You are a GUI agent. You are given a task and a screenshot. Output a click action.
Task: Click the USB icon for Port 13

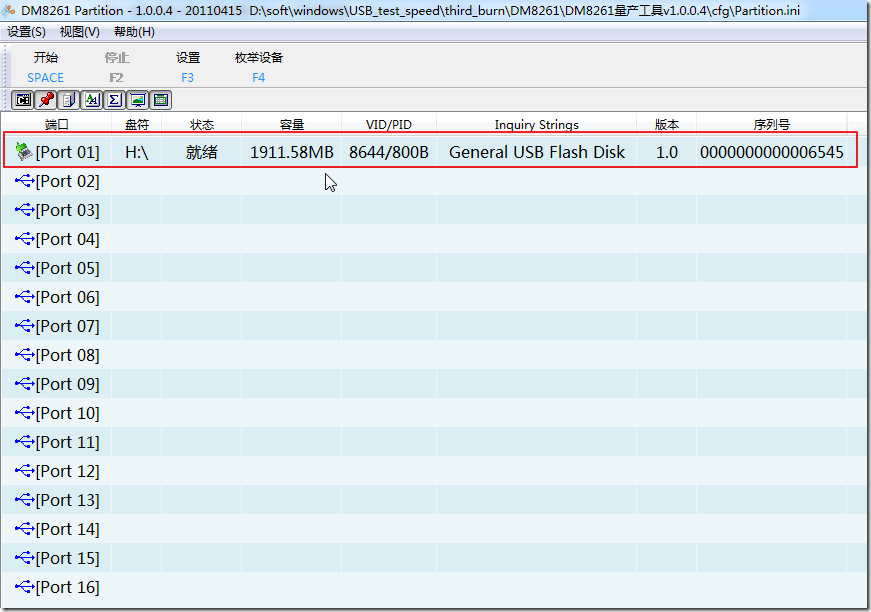pyautogui.click(x=24, y=500)
